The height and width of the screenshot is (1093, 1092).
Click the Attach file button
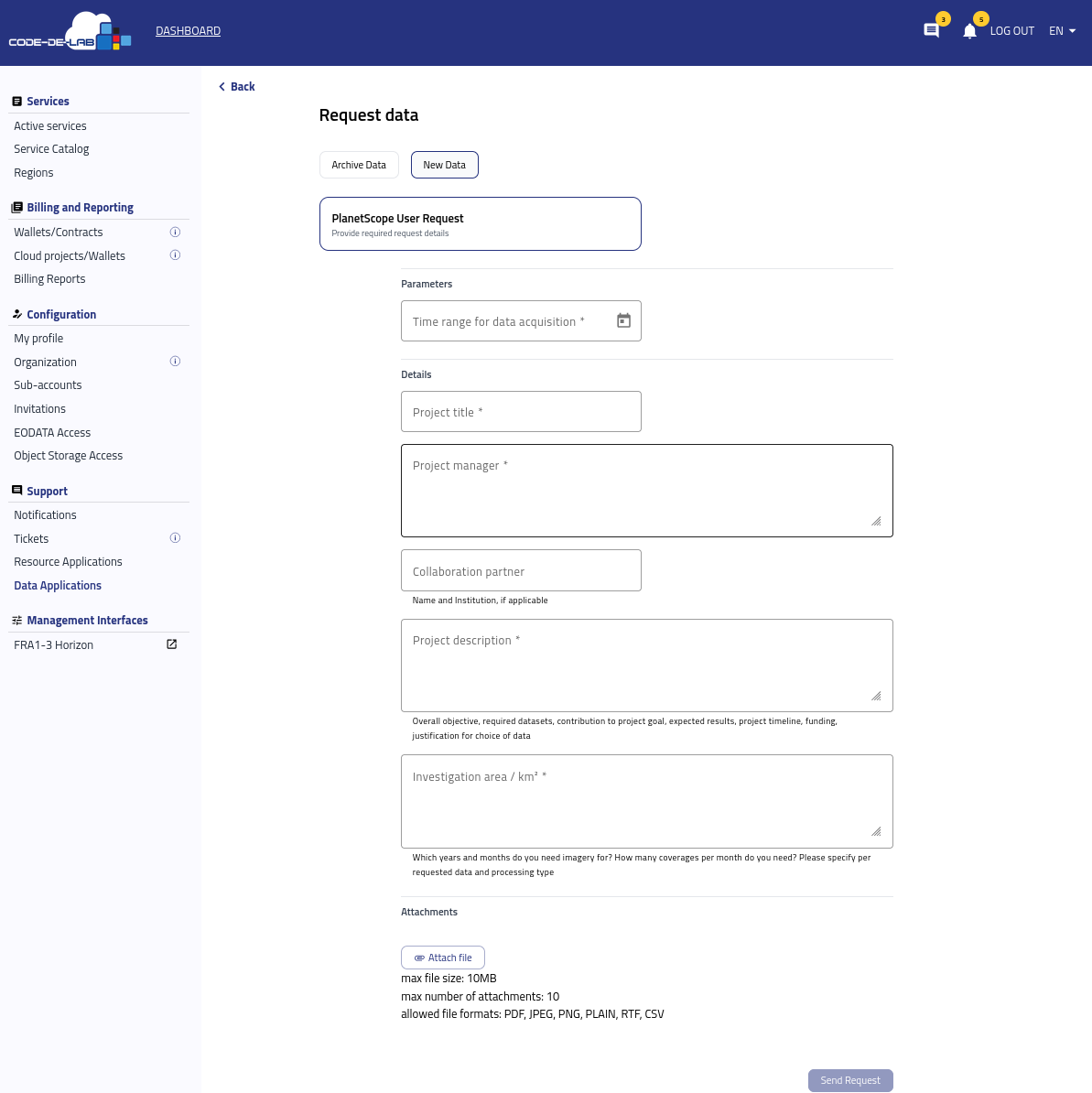(442, 958)
